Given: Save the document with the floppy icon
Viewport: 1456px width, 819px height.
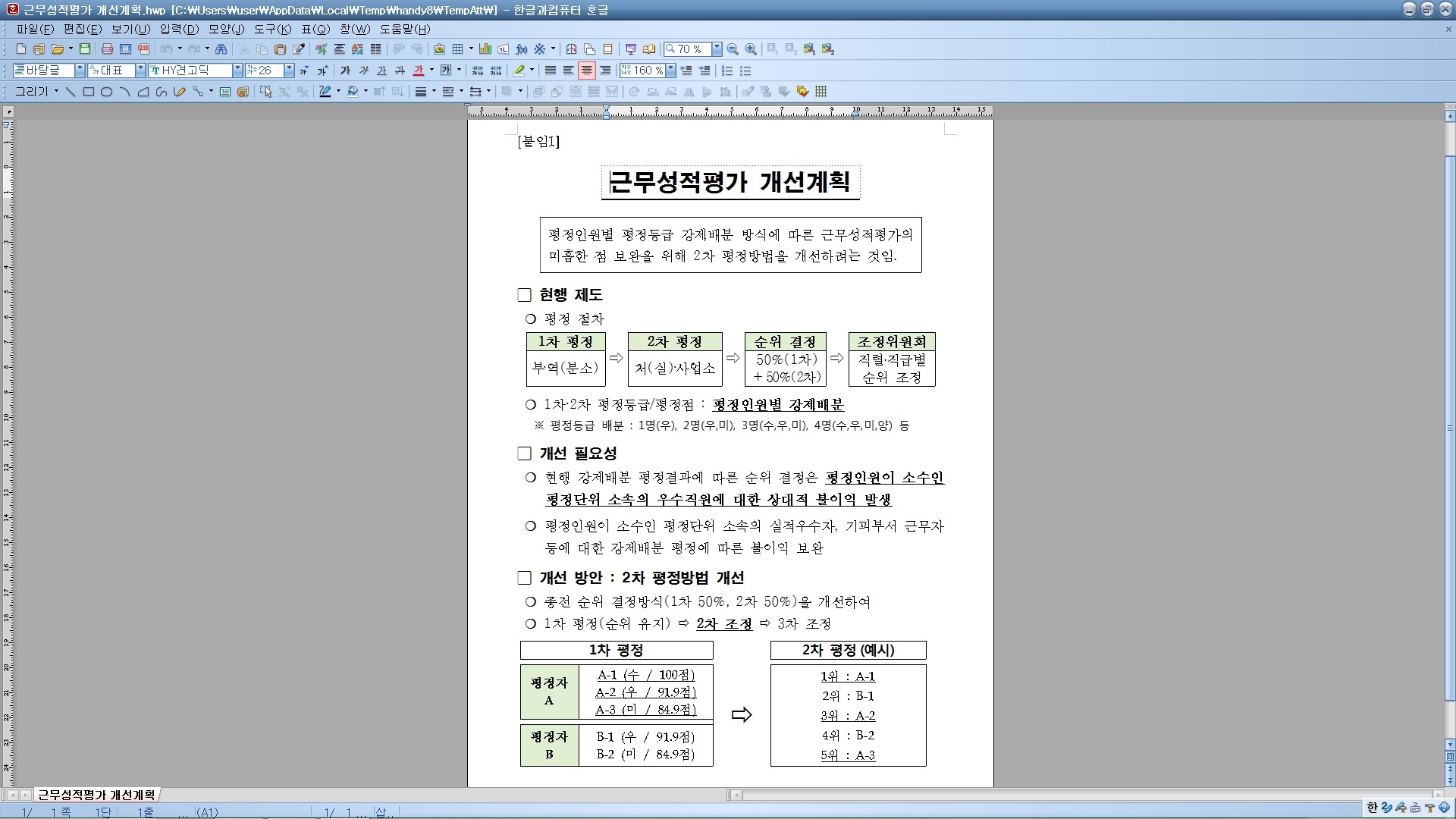Looking at the screenshot, I should click(x=85, y=49).
